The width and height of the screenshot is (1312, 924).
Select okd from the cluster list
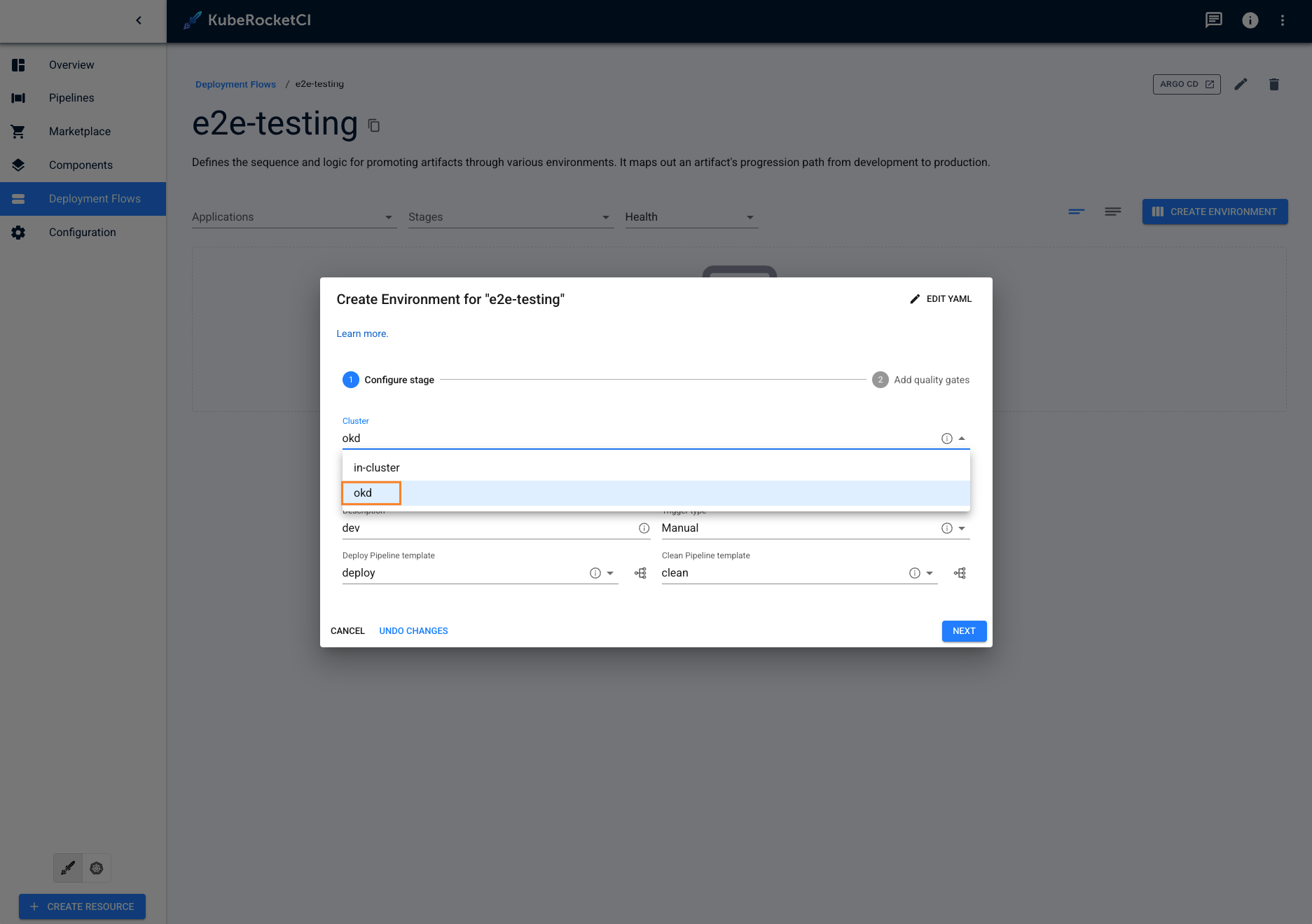pyautogui.click(x=363, y=493)
